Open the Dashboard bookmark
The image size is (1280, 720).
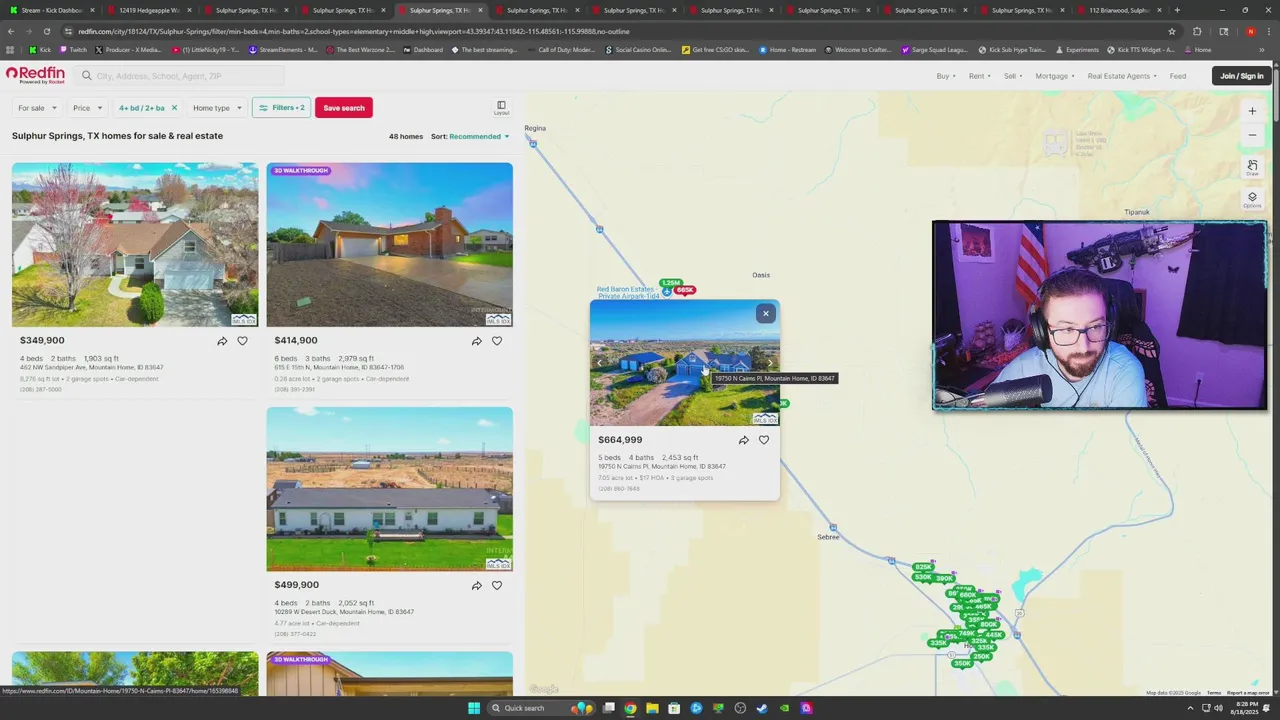coord(424,50)
